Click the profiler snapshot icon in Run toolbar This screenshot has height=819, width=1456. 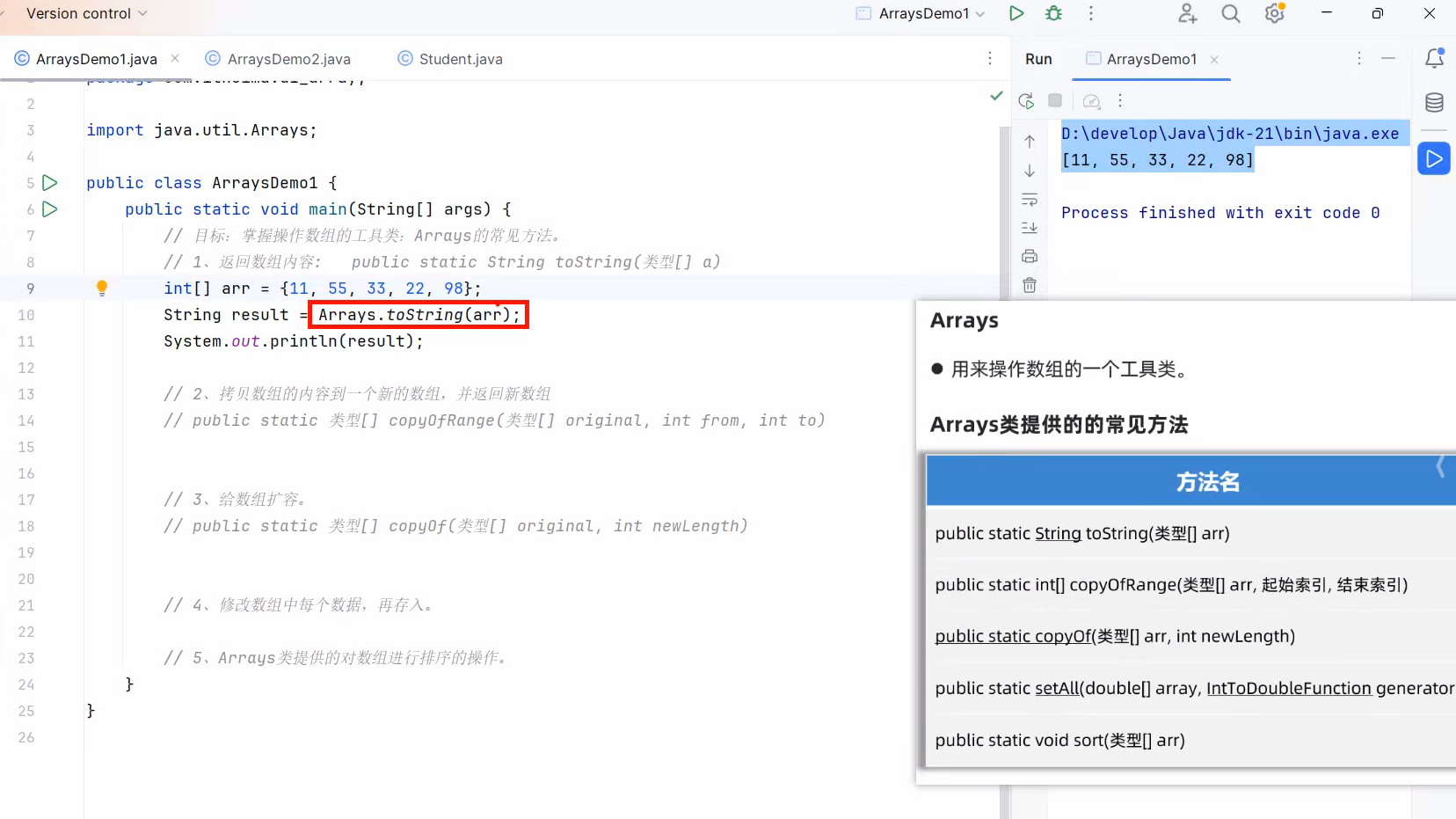[x=1092, y=101]
